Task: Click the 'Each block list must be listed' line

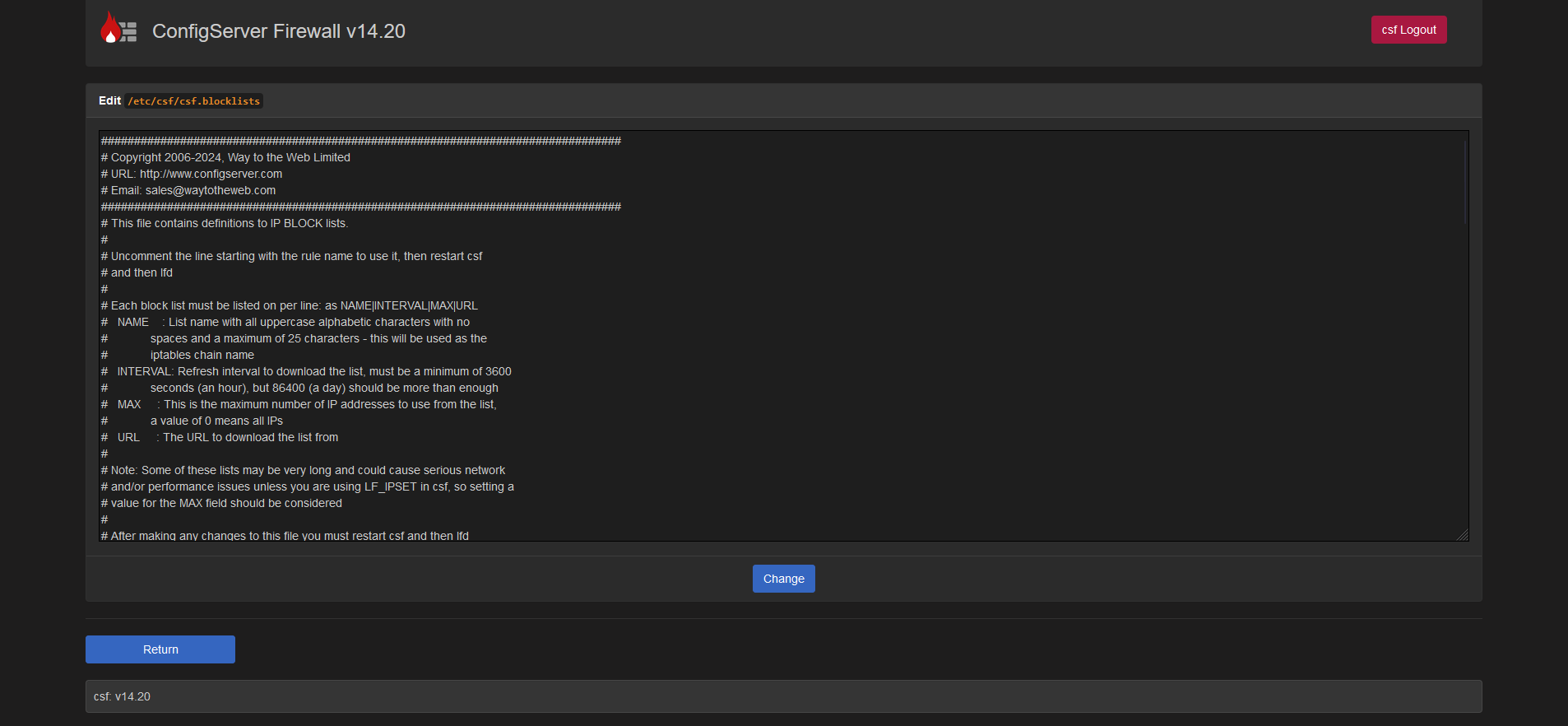Action: click(x=290, y=305)
